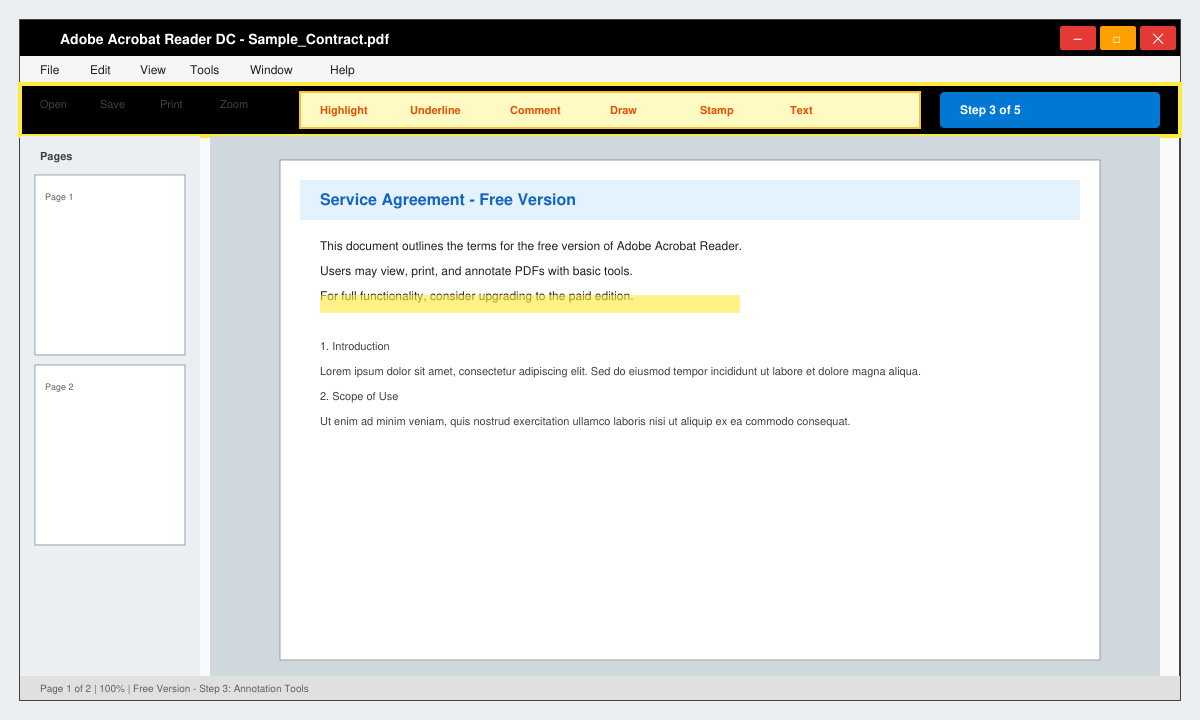Click the Save toolbar button

point(112,104)
